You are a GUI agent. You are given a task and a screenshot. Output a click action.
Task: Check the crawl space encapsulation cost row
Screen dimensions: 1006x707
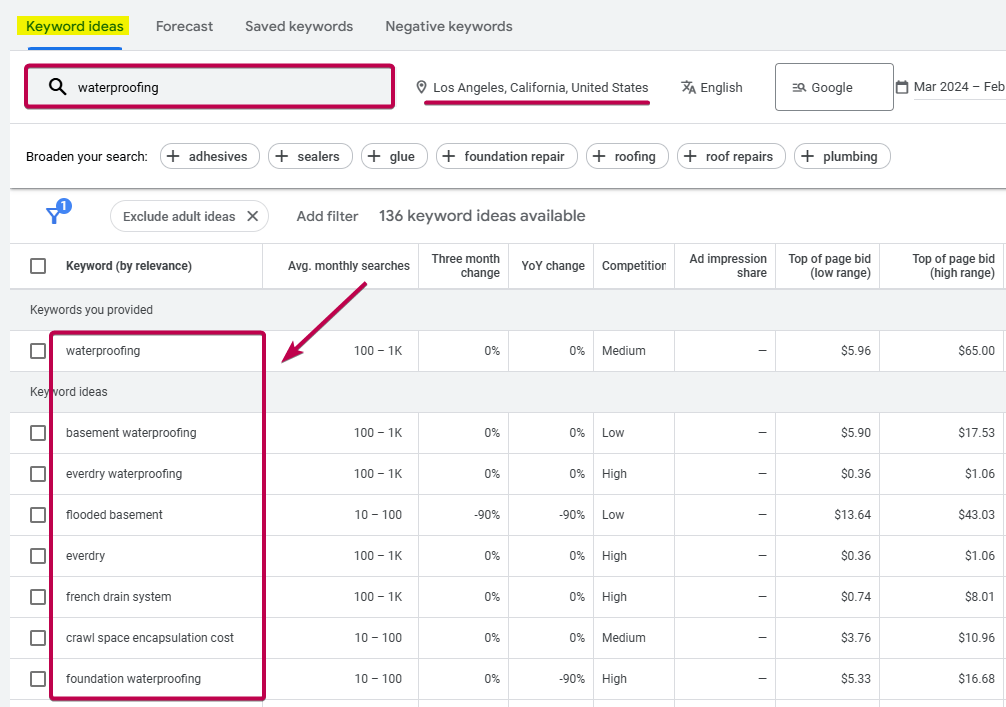pyautogui.click(x=38, y=638)
